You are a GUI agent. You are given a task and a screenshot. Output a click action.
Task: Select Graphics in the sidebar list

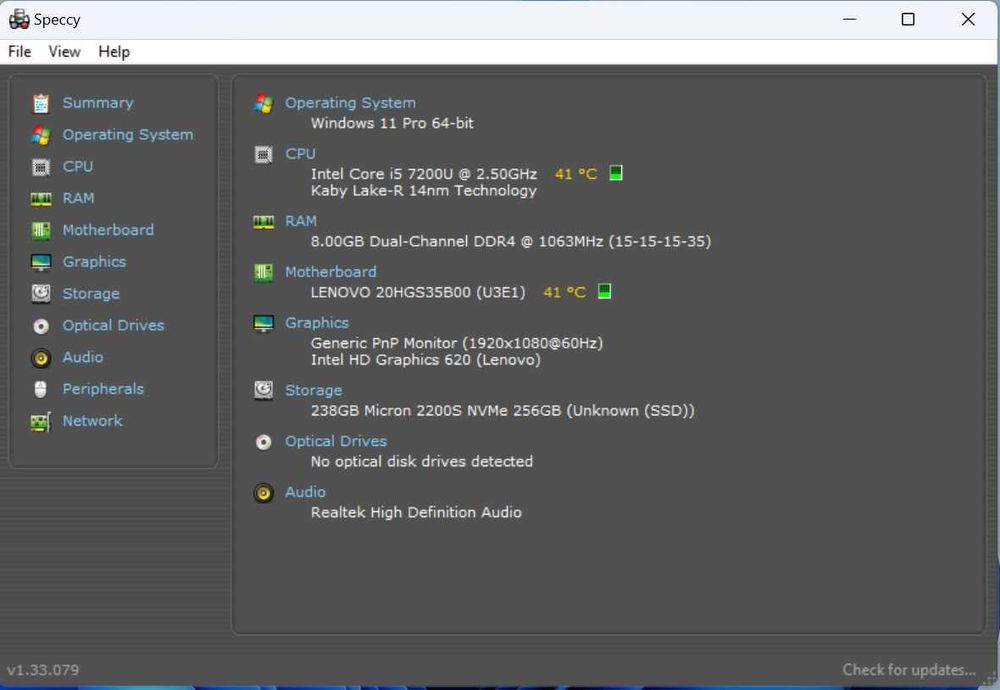pos(94,262)
